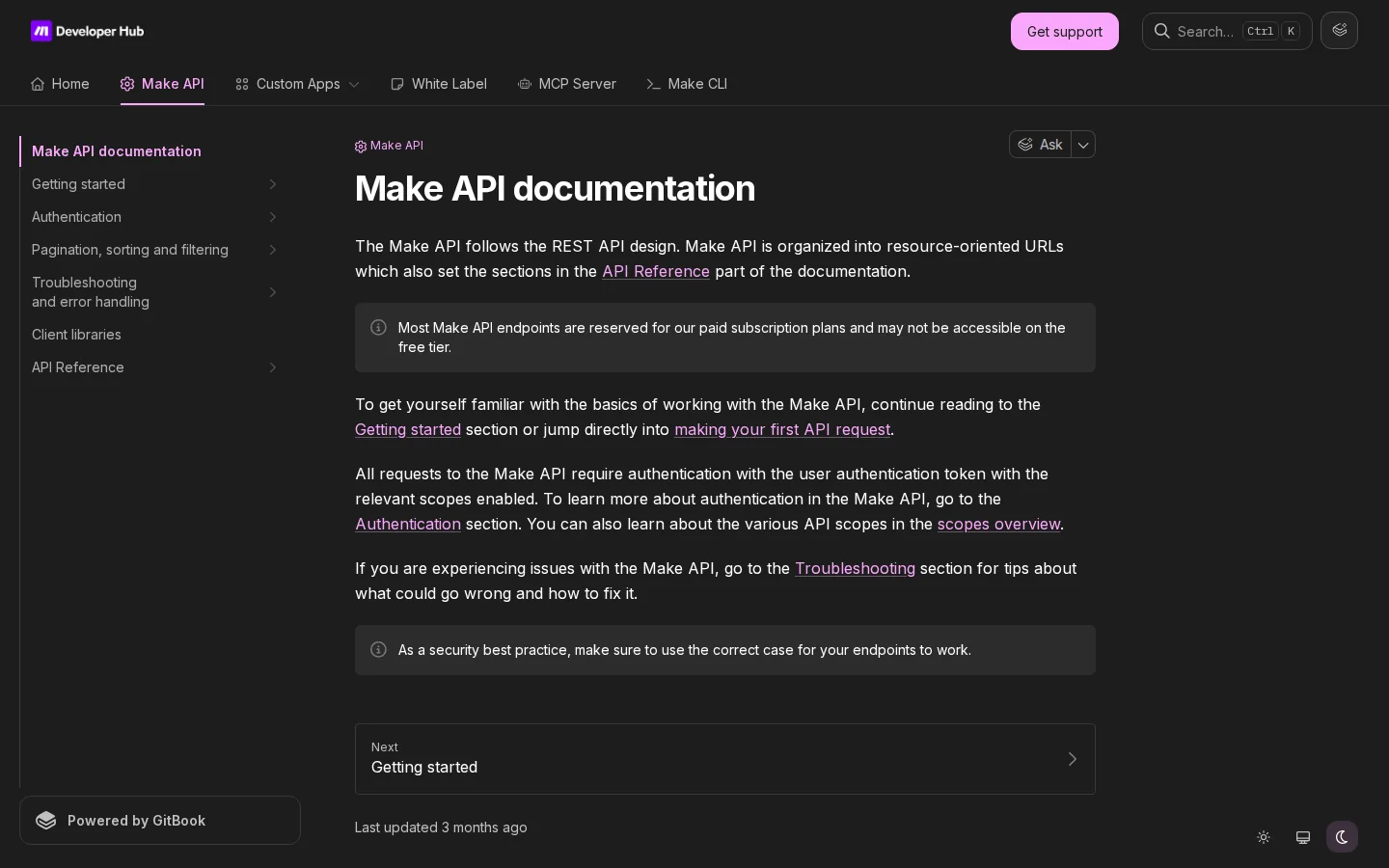This screenshot has height=868, width=1389.
Task: Click the Make CLI terminal icon
Action: [654, 84]
